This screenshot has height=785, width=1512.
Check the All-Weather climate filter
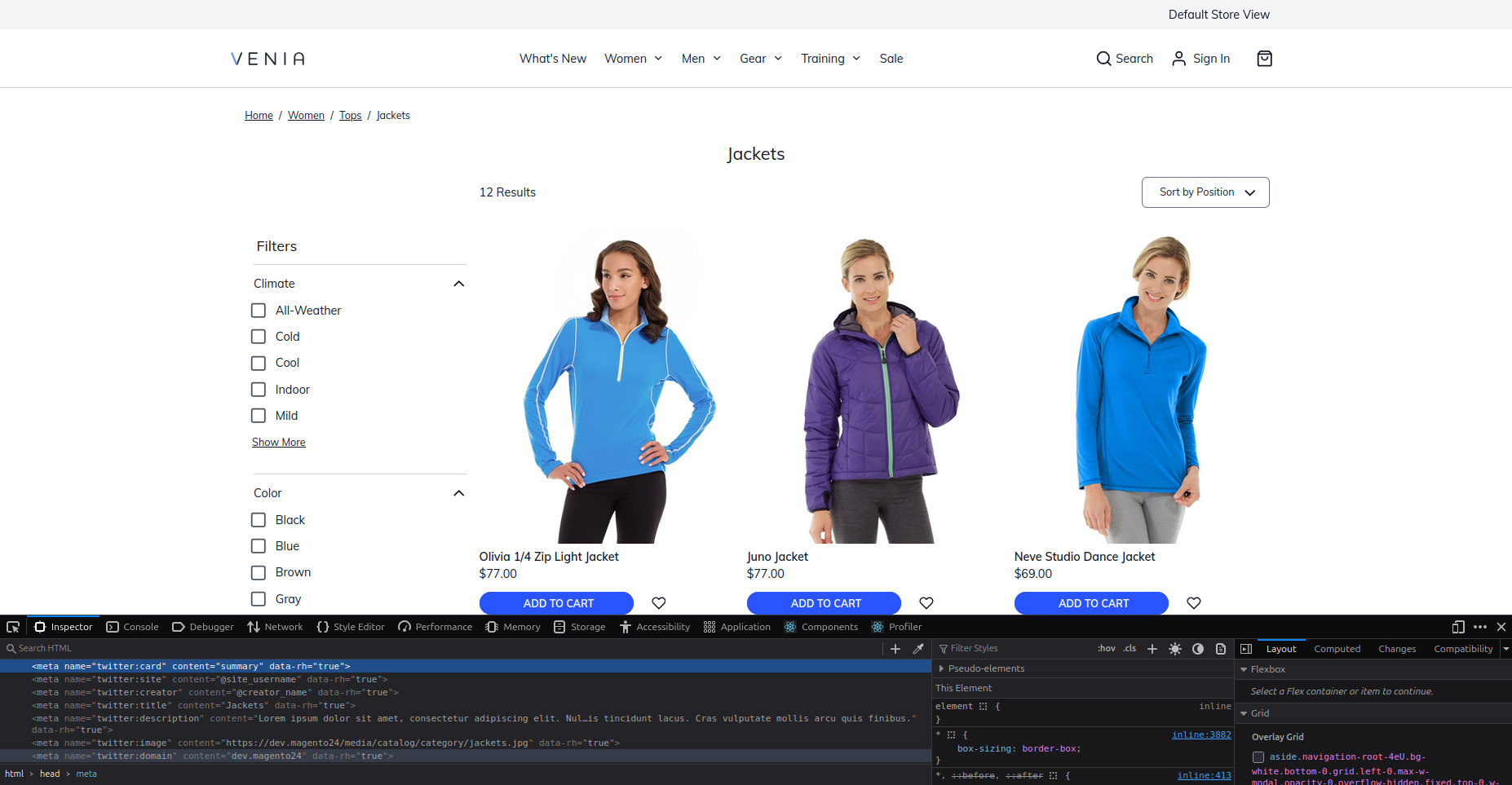point(259,311)
